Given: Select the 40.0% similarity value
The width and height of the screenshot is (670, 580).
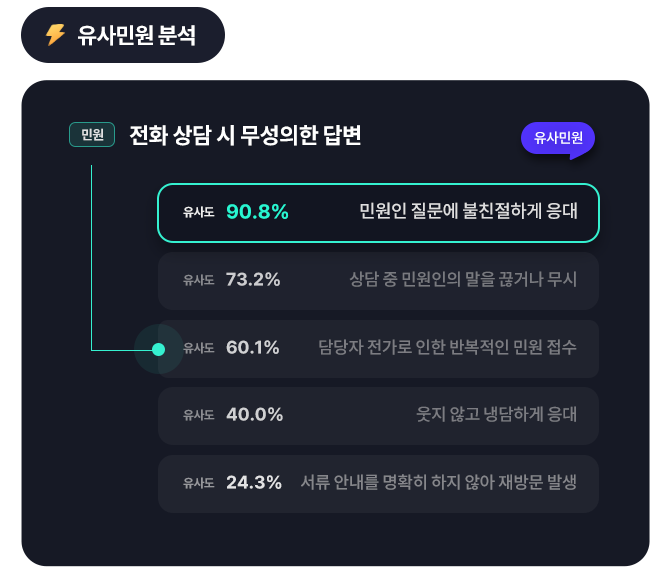Looking at the screenshot, I should click(x=254, y=415).
